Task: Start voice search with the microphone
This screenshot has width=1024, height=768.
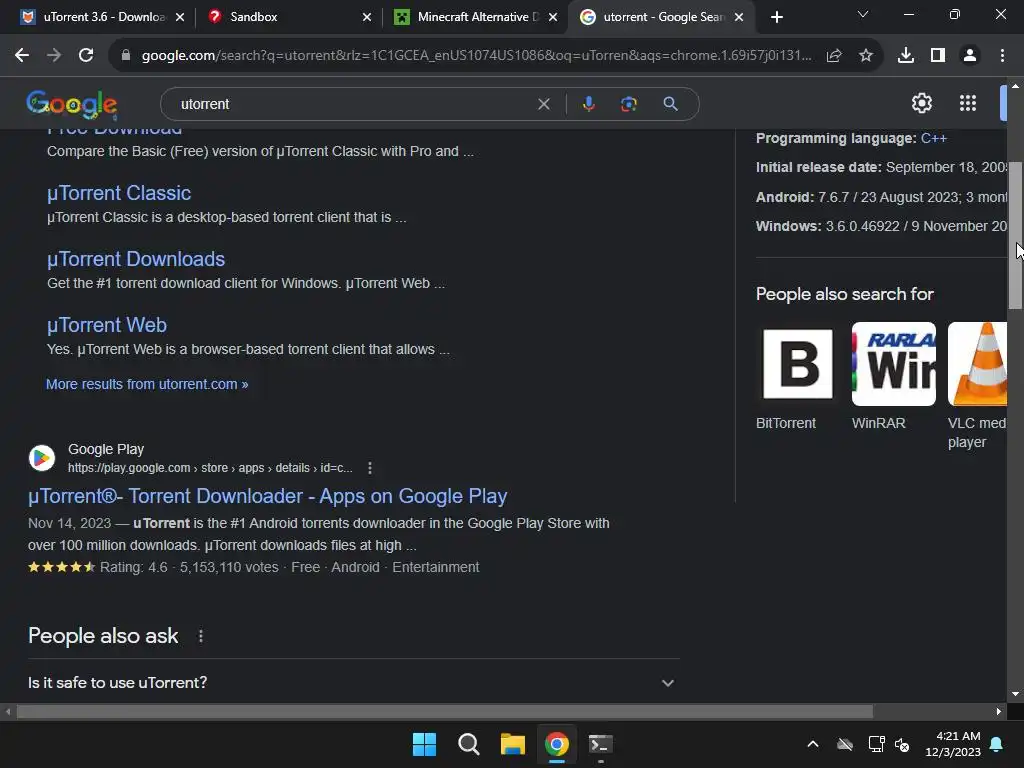Action: pos(589,104)
